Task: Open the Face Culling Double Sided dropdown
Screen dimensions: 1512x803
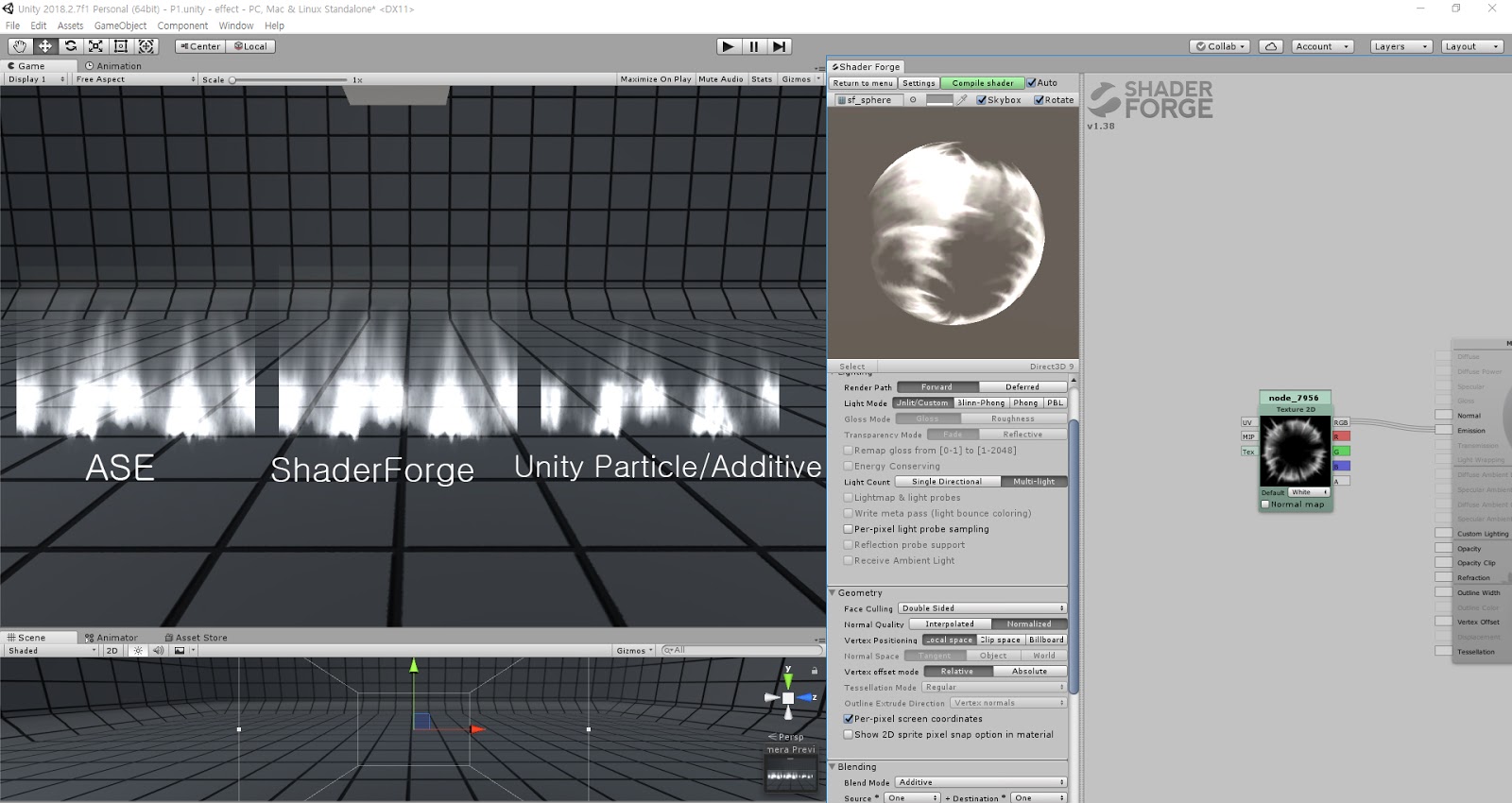Action: tap(983, 608)
